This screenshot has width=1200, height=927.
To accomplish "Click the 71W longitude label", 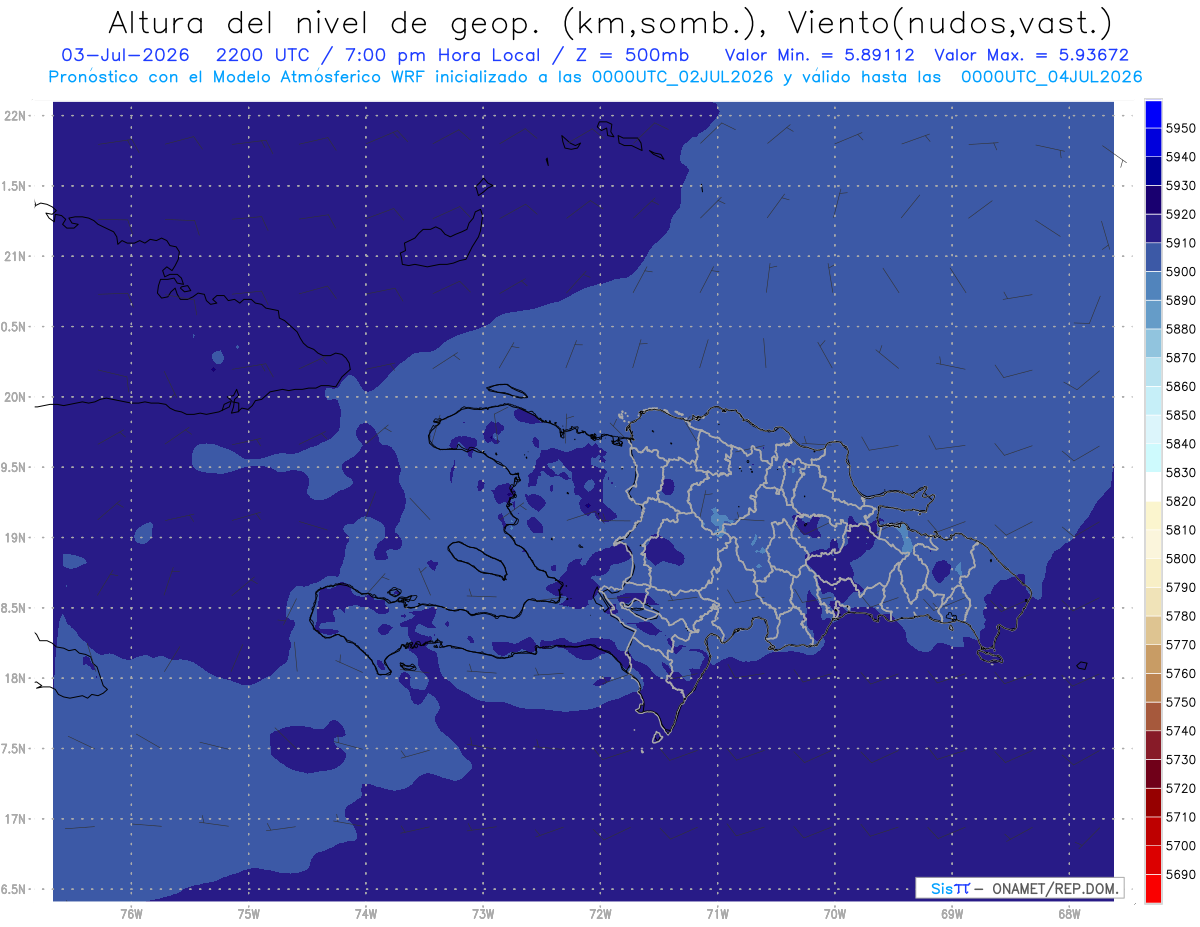I will click(717, 914).
